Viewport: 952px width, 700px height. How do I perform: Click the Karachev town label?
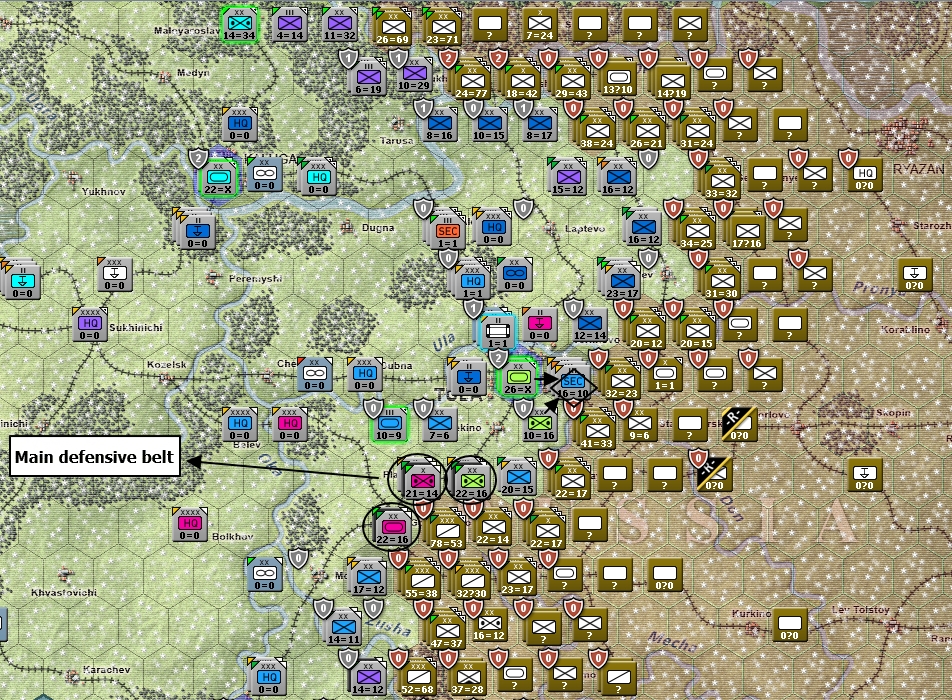[106, 669]
